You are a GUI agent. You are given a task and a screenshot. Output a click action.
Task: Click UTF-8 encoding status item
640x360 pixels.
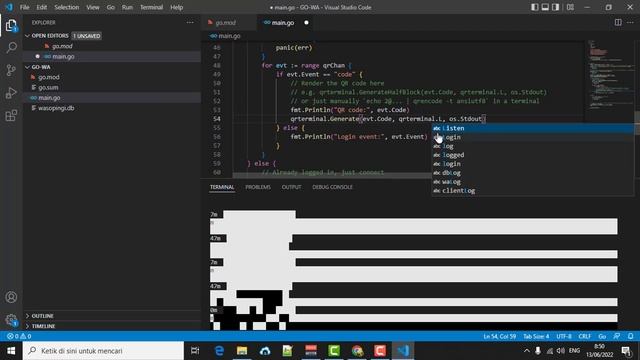click(x=564, y=336)
